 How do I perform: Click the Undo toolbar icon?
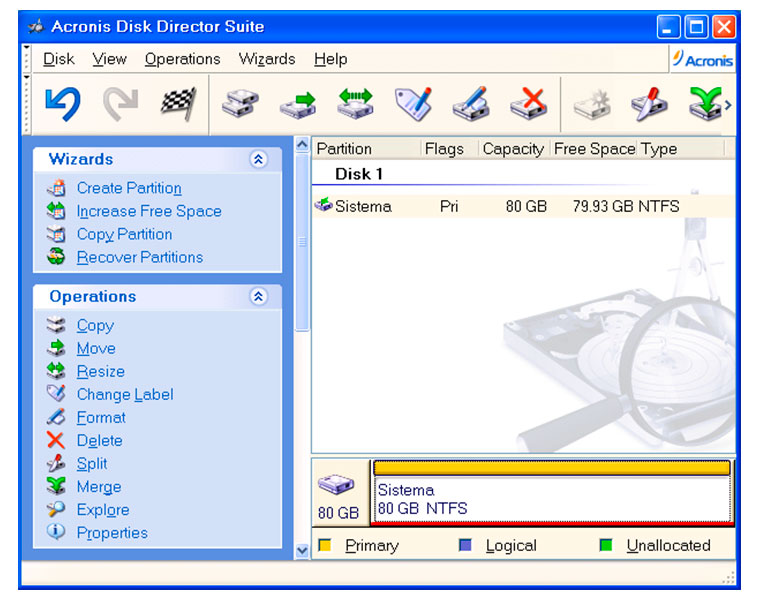[63, 103]
